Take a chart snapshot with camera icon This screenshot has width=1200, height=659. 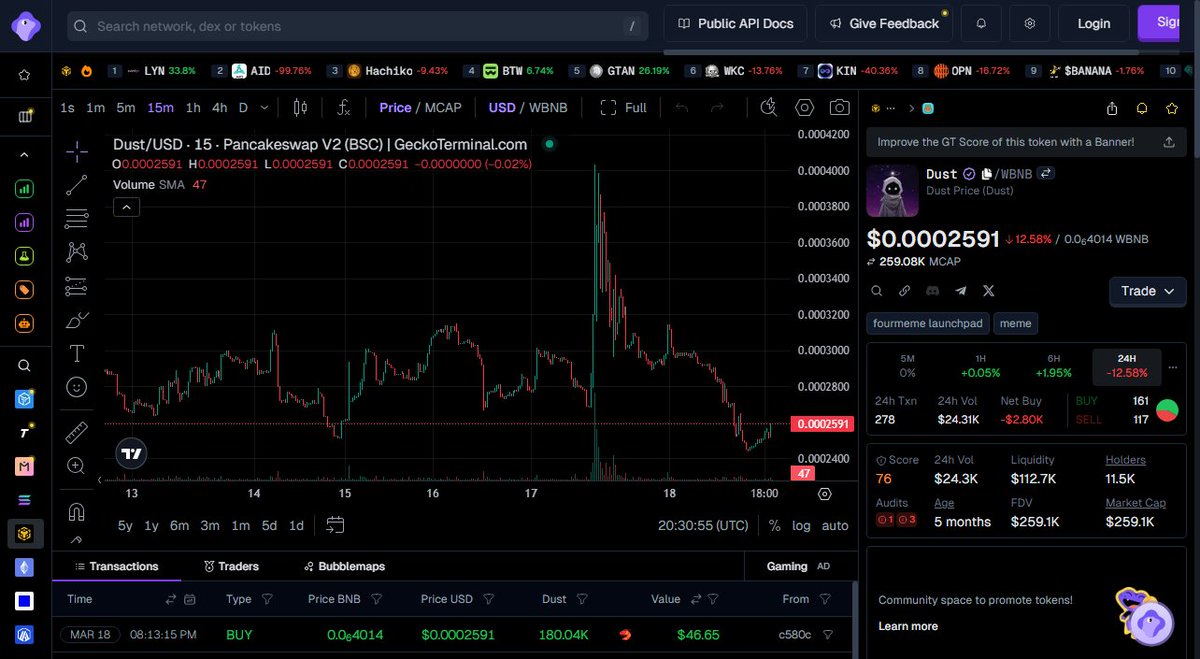tap(840, 107)
